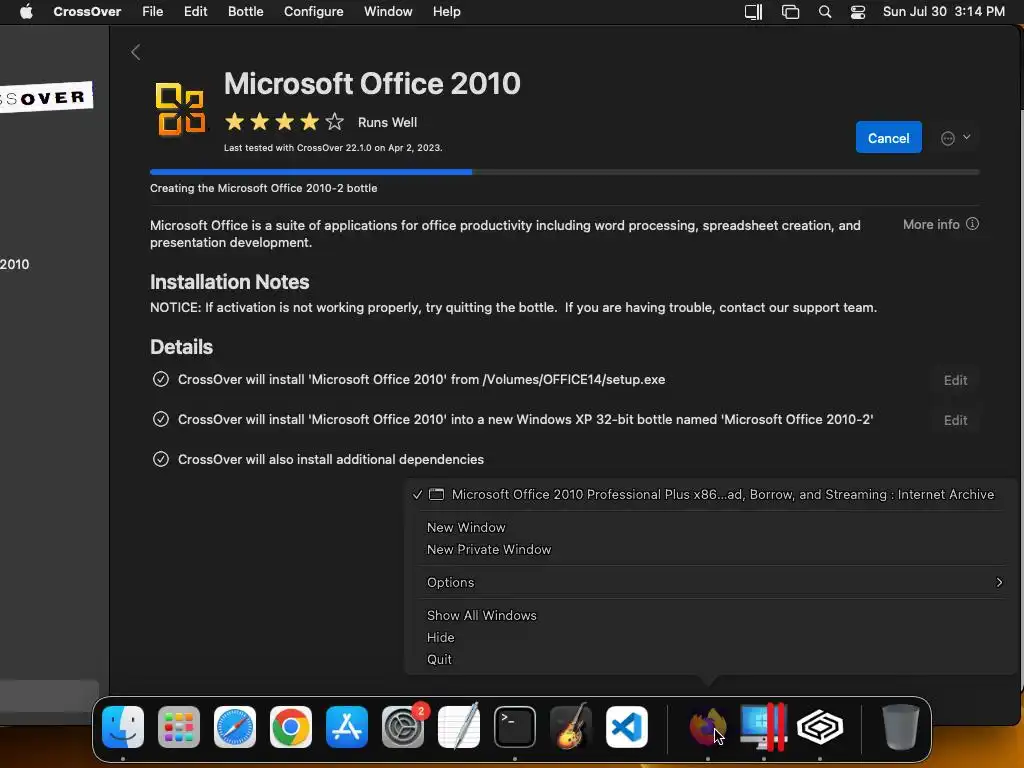Screen dimensions: 1024x768
Task: Open the Help menu
Action: [x=447, y=12]
